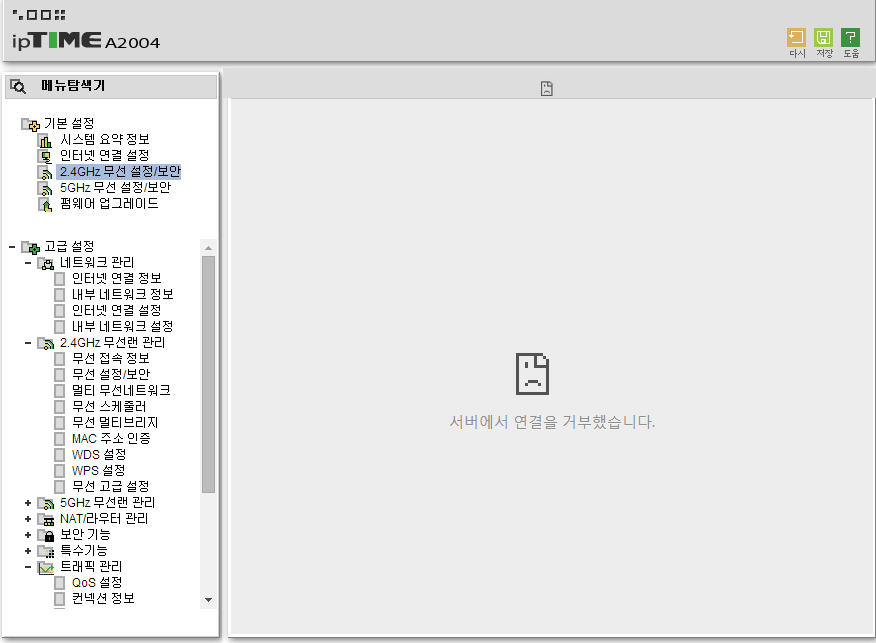
Task: Expand the 5GHz 무선랜 관리 node
Action: pyautogui.click(x=28, y=503)
